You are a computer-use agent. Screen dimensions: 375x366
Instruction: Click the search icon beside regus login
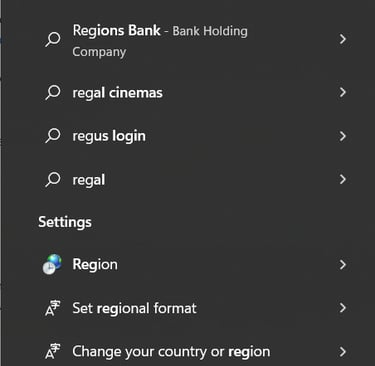[x=53, y=136]
